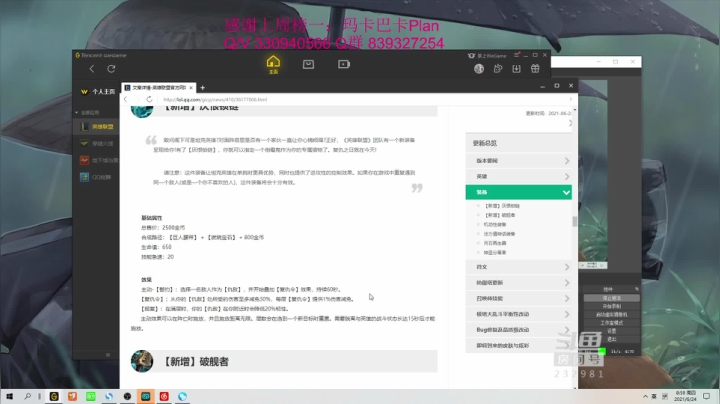Expand the 峡谷更新 section
Screen dimensions: 720x404
518,283
